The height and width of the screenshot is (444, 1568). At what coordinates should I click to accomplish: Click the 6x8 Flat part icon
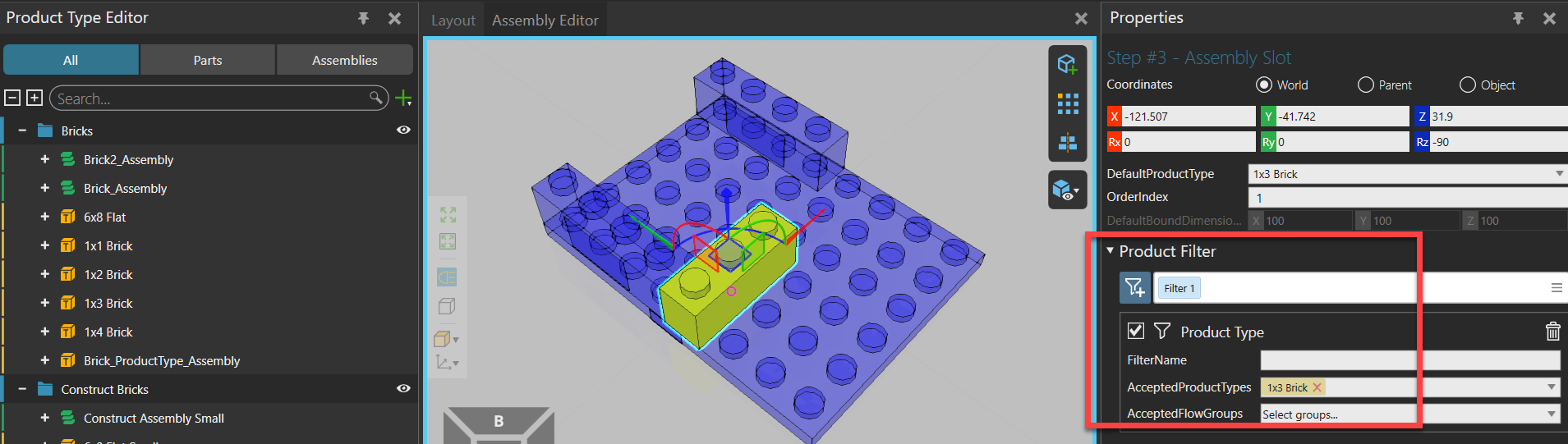(68, 217)
